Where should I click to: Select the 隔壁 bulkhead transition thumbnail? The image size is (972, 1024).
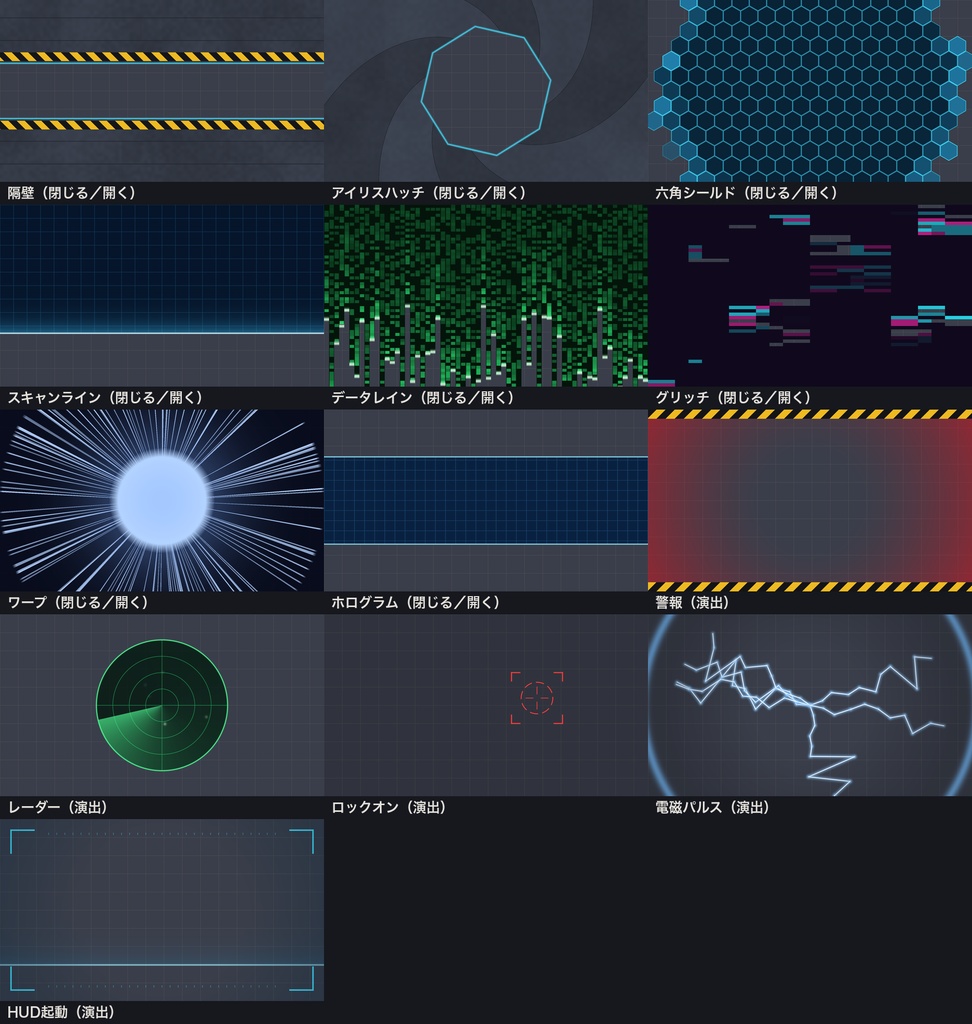pos(162,91)
